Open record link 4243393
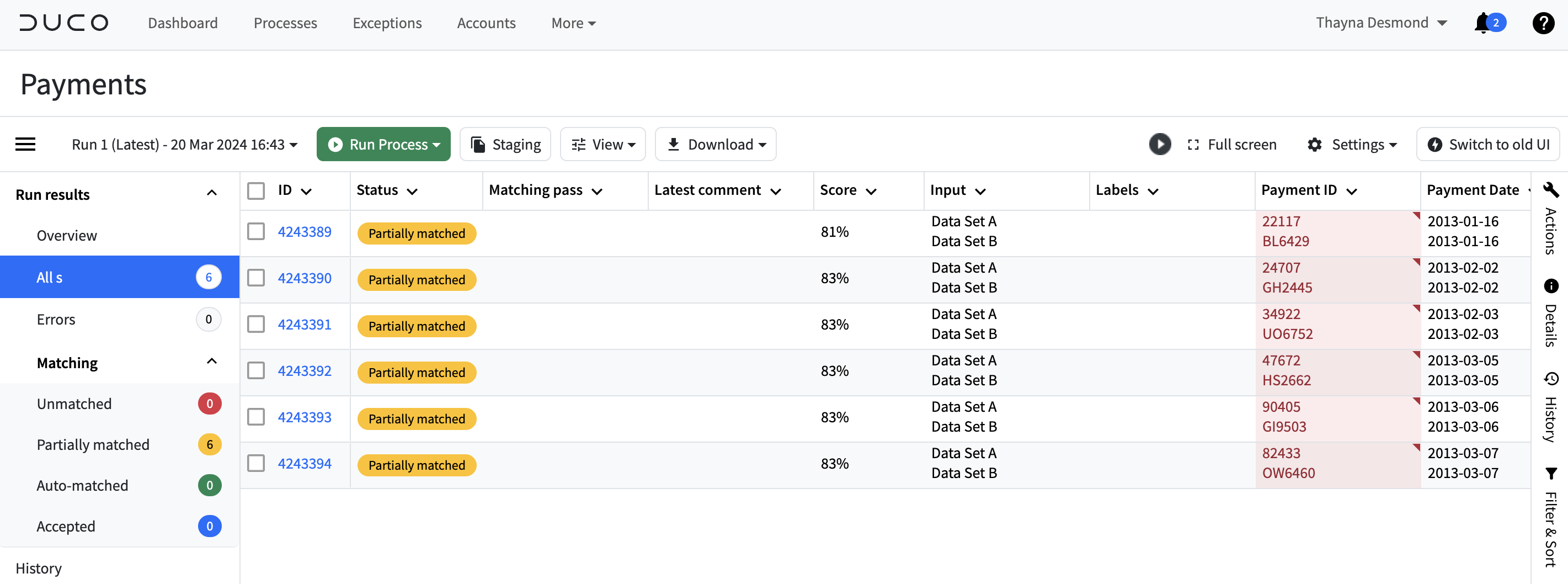 point(305,417)
